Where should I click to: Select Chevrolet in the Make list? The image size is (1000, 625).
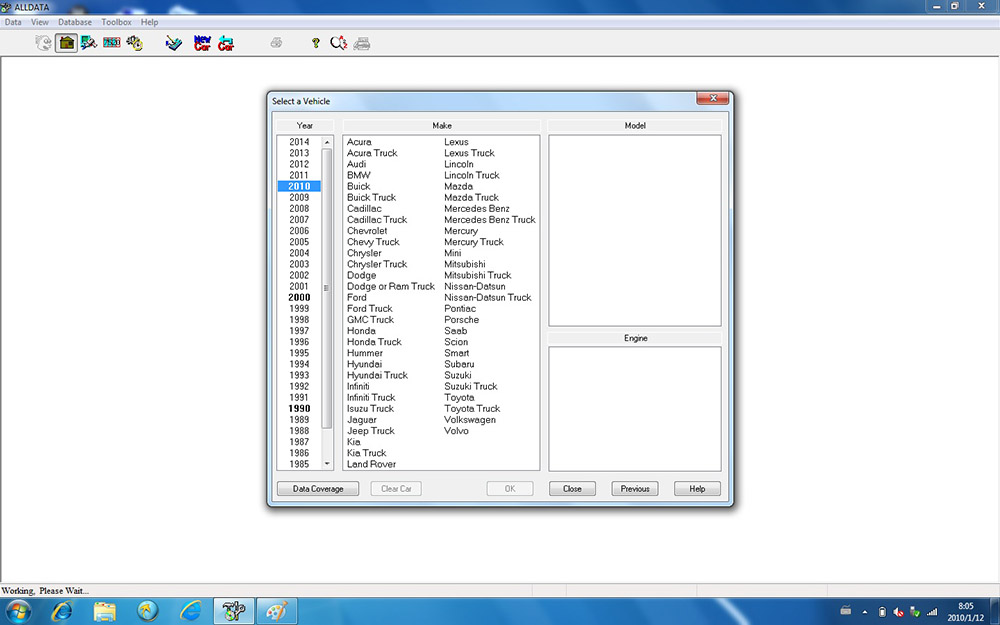(x=367, y=230)
